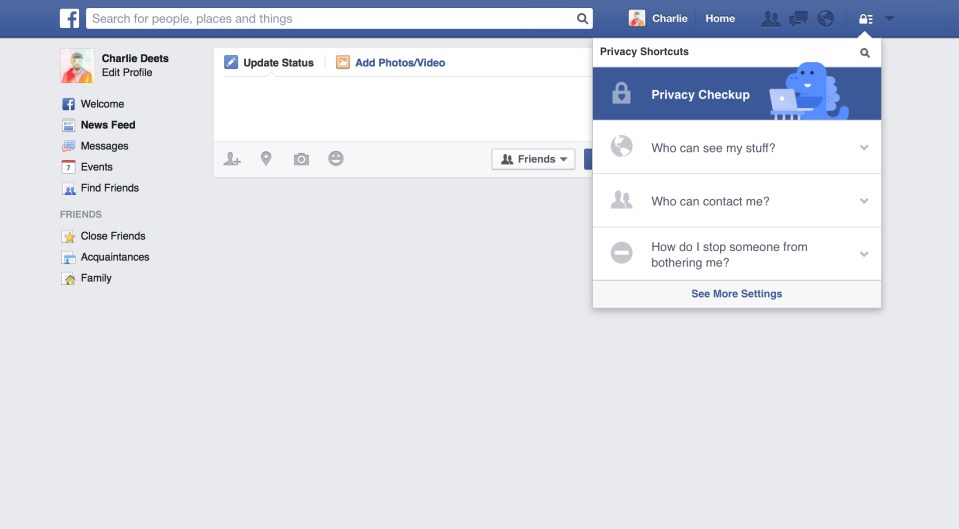Add a feeling with the smiley icon
The height and width of the screenshot is (529, 959).
[x=336, y=158]
